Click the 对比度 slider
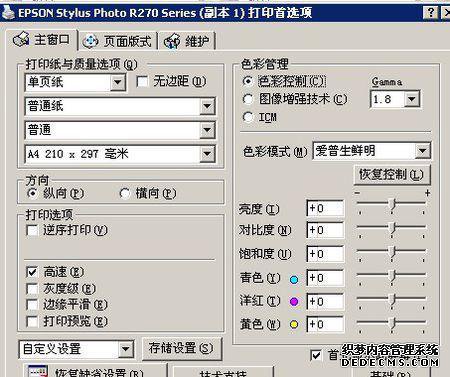450x377 pixels. click(391, 228)
